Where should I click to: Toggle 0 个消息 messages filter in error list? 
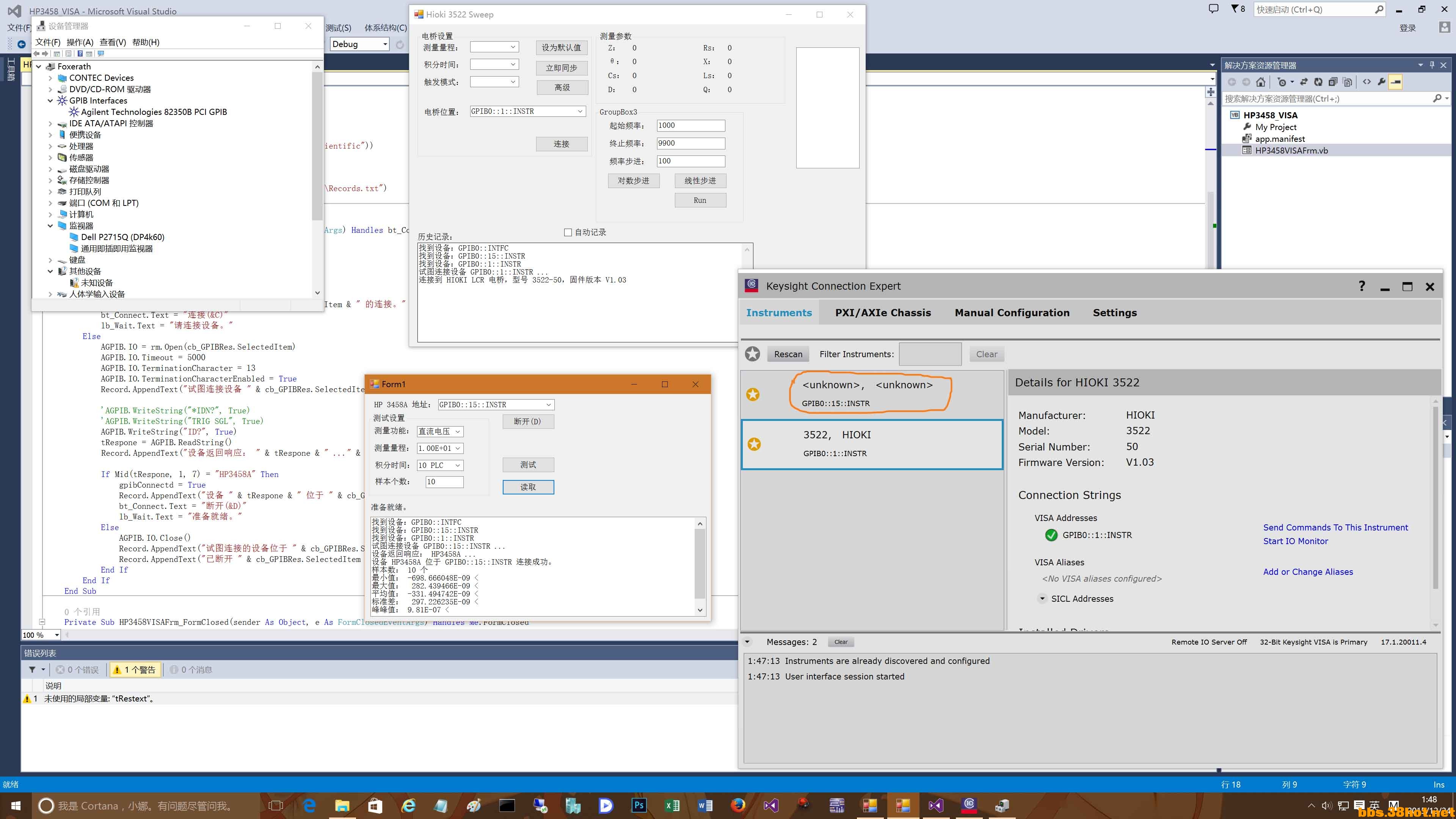click(x=191, y=670)
